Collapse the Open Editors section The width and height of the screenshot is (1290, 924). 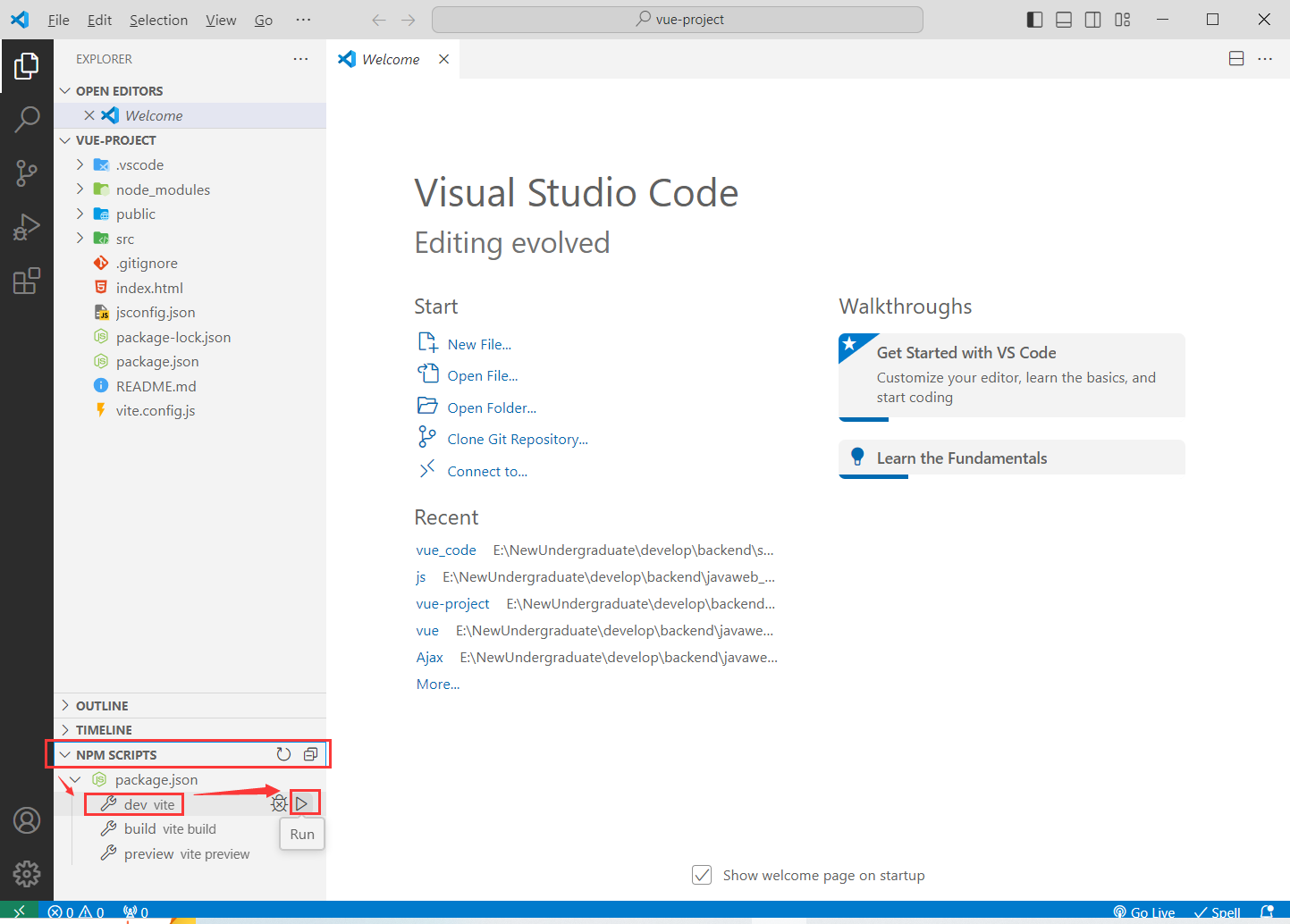pyautogui.click(x=65, y=91)
